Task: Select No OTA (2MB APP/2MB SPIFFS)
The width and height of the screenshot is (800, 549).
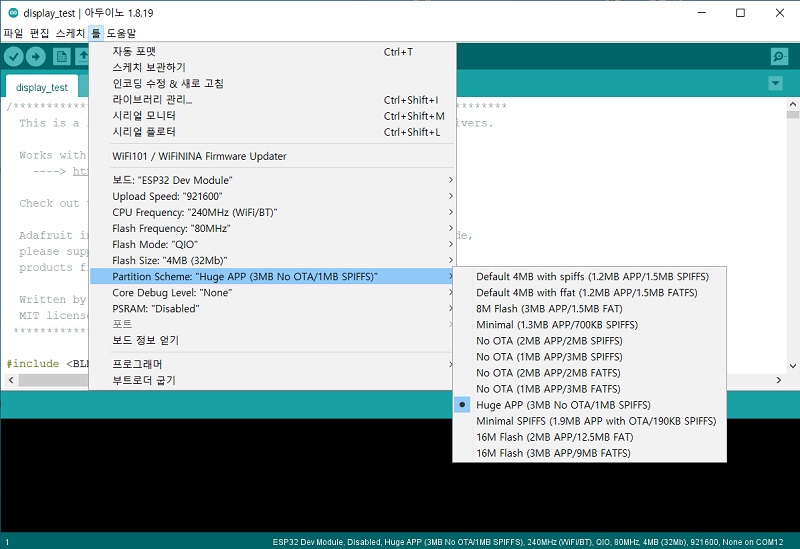Action: pyautogui.click(x=589, y=341)
